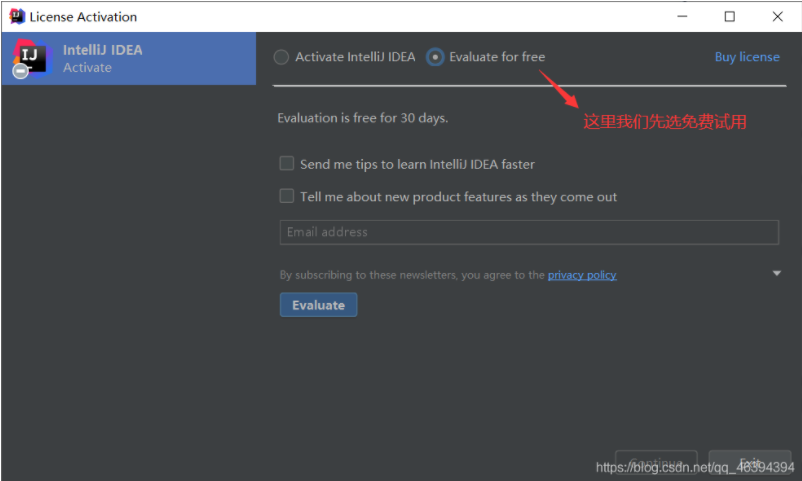Expand the newsletter details arrow
The width and height of the screenshot is (802, 481).
click(776, 273)
